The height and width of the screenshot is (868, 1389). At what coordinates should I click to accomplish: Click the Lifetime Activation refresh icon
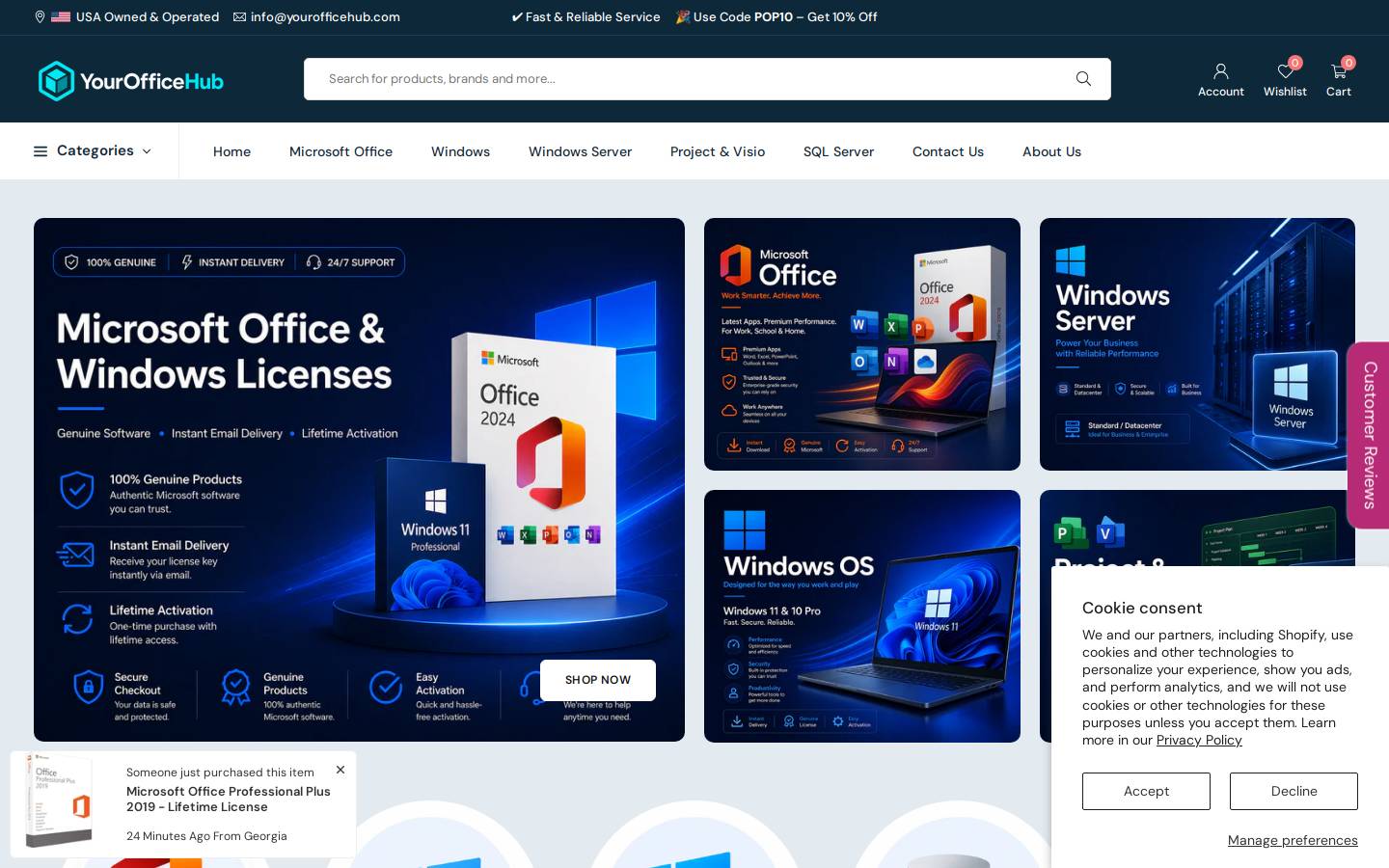pos(77,619)
